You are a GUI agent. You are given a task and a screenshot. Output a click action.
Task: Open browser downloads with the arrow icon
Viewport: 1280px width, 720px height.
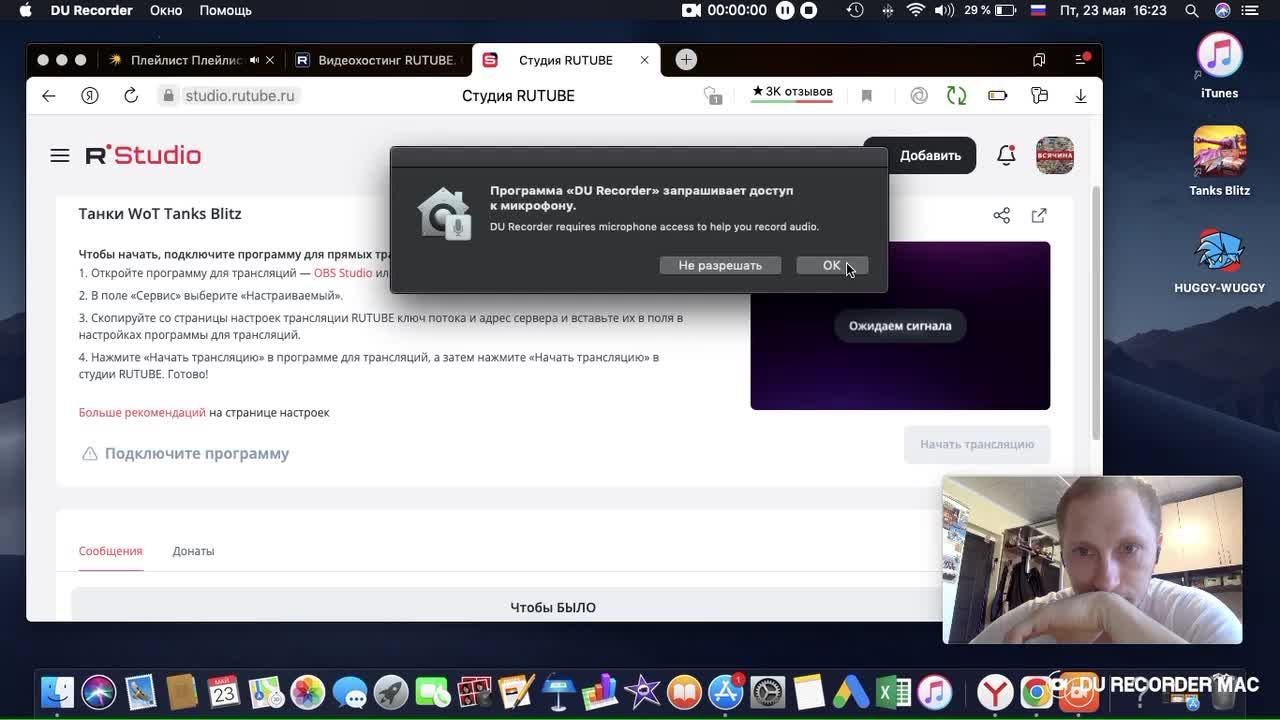[1081, 96]
